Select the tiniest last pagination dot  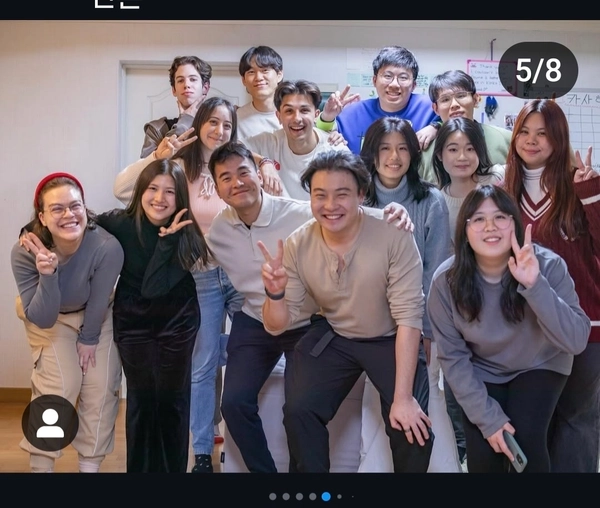click(351, 496)
